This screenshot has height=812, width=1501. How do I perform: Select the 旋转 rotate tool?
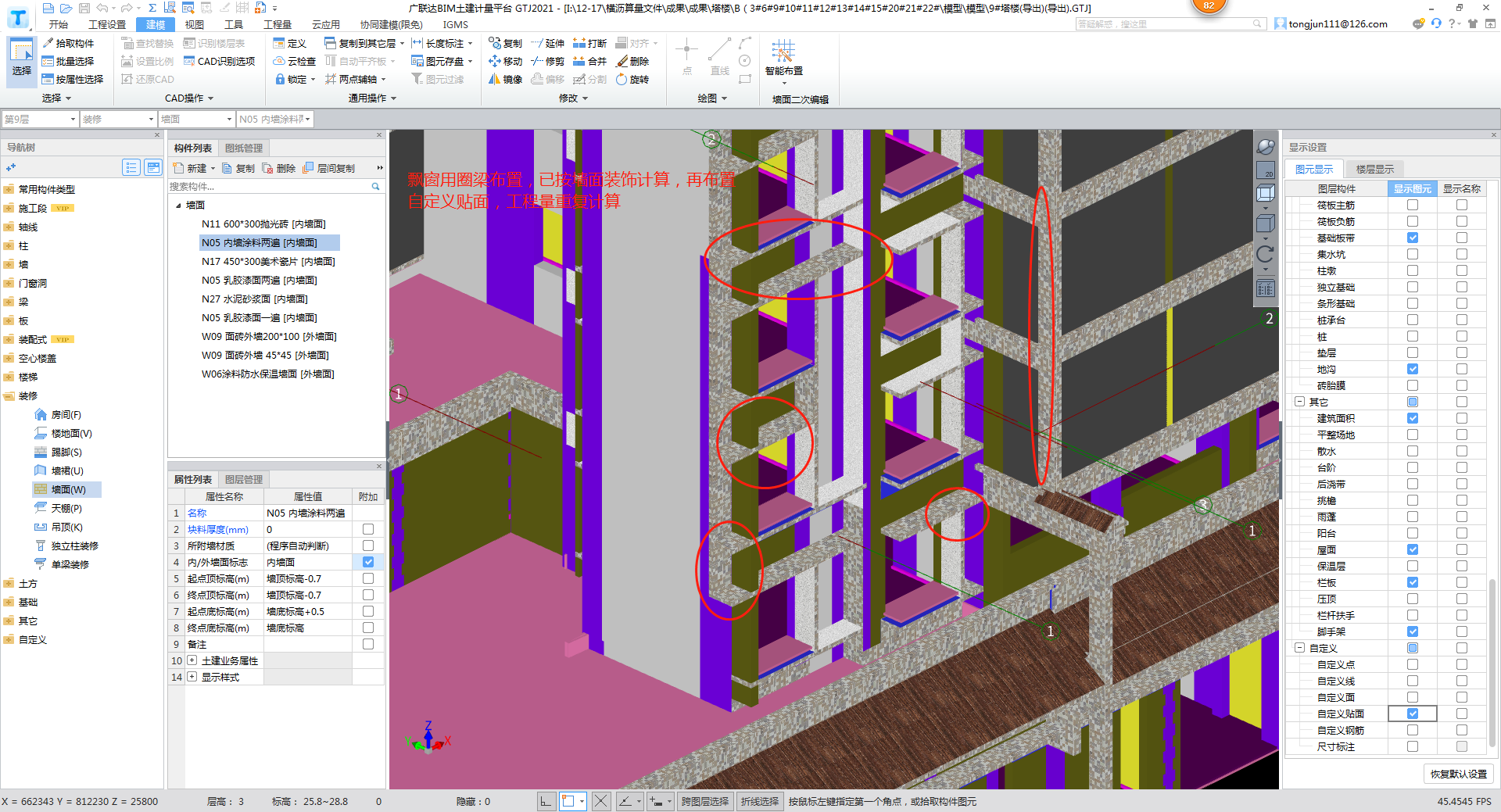[x=632, y=79]
